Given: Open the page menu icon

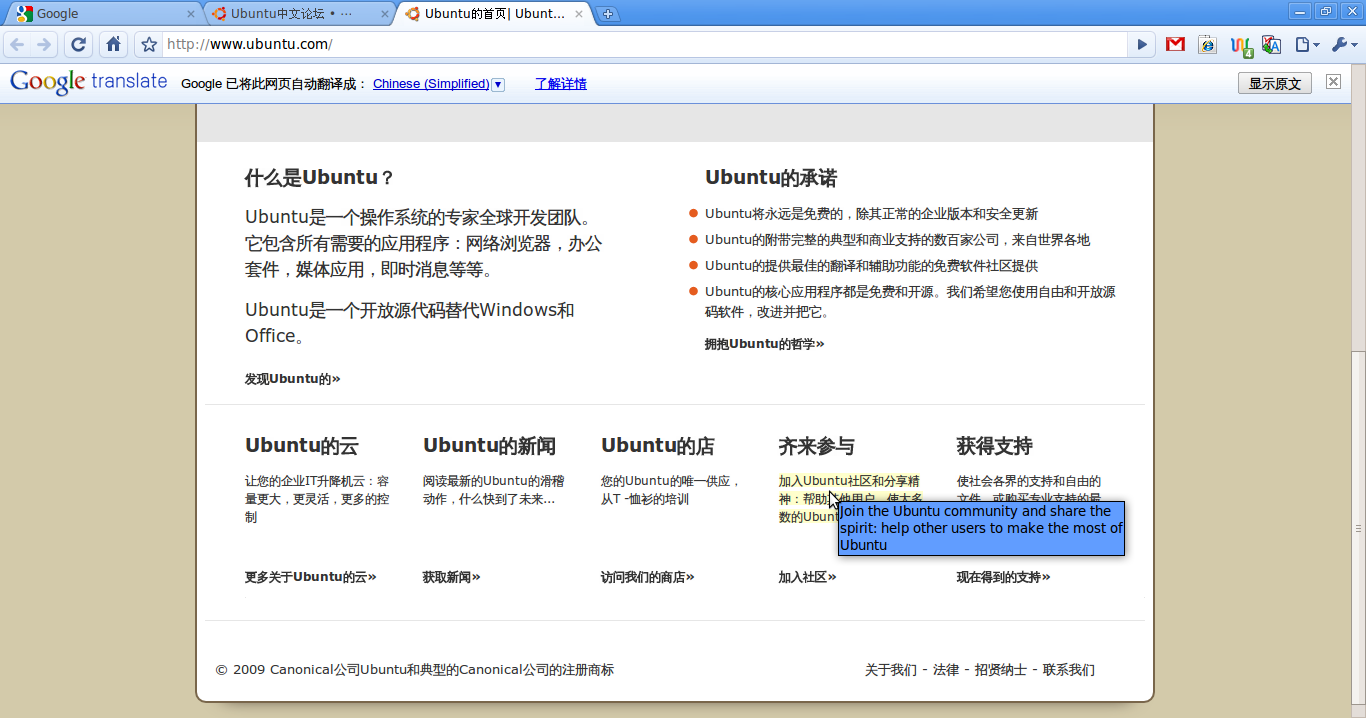Looking at the screenshot, I should (1307, 44).
